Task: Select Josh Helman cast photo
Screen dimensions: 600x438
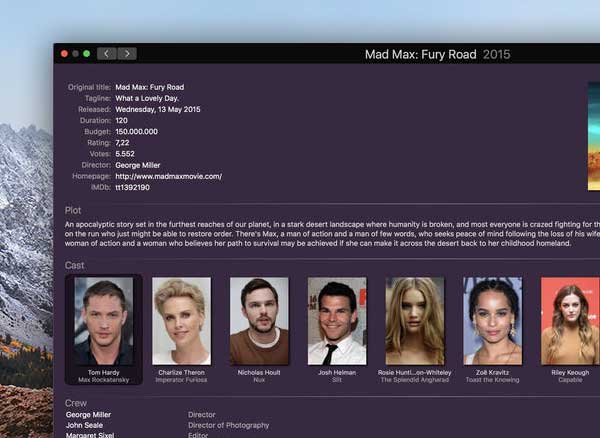Action: [x=337, y=321]
